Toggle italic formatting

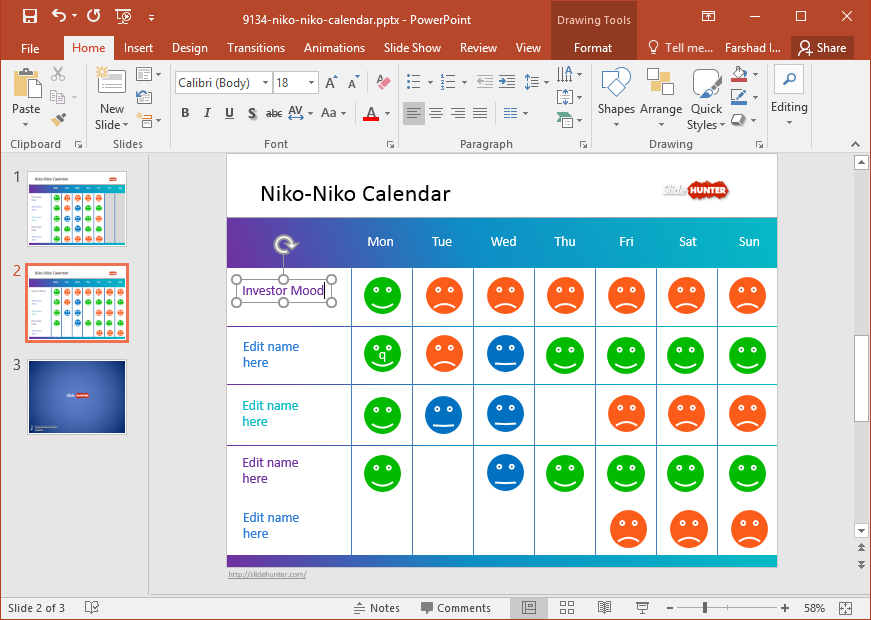(x=207, y=113)
